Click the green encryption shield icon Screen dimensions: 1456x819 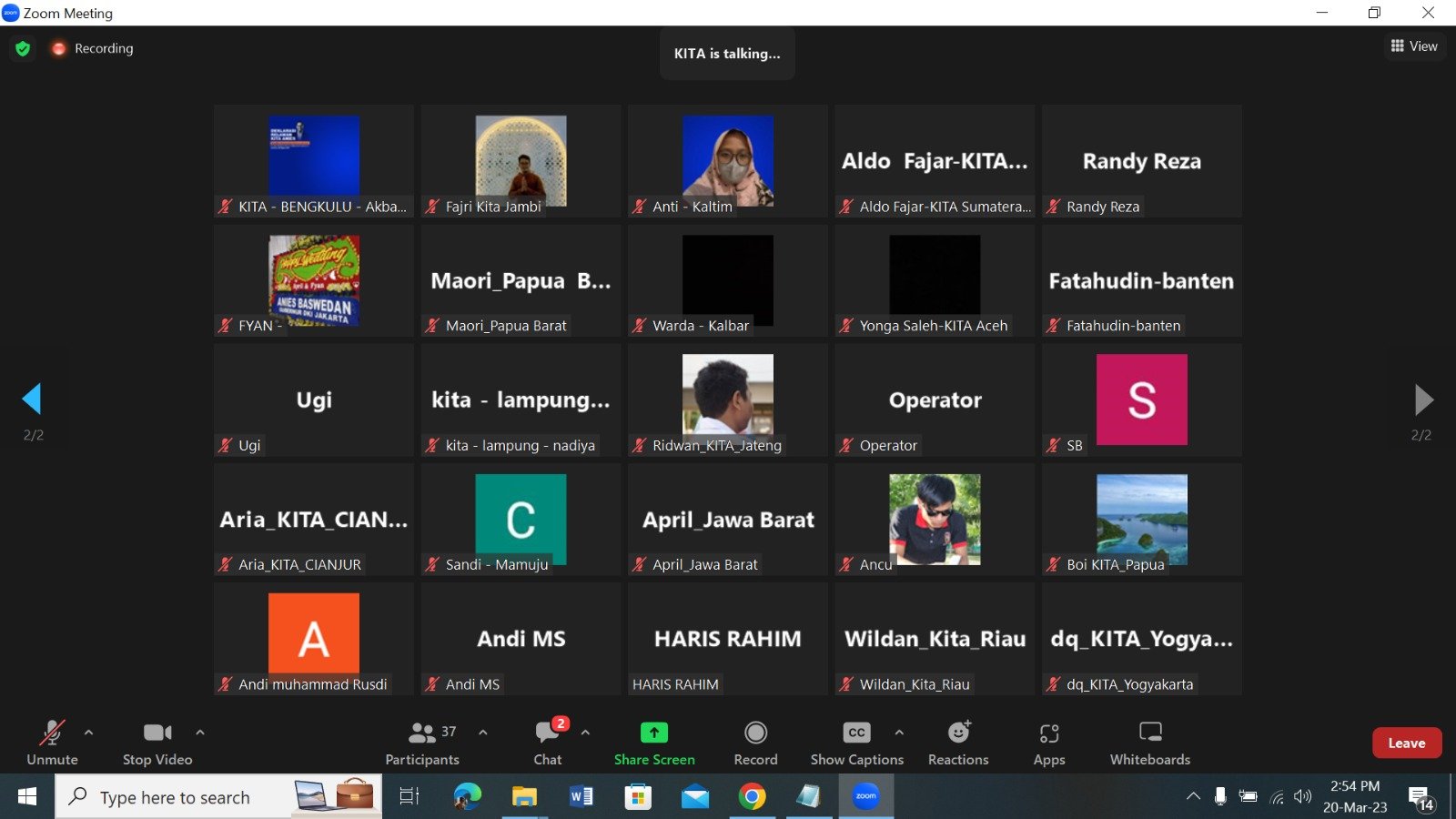[x=23, y=48]
